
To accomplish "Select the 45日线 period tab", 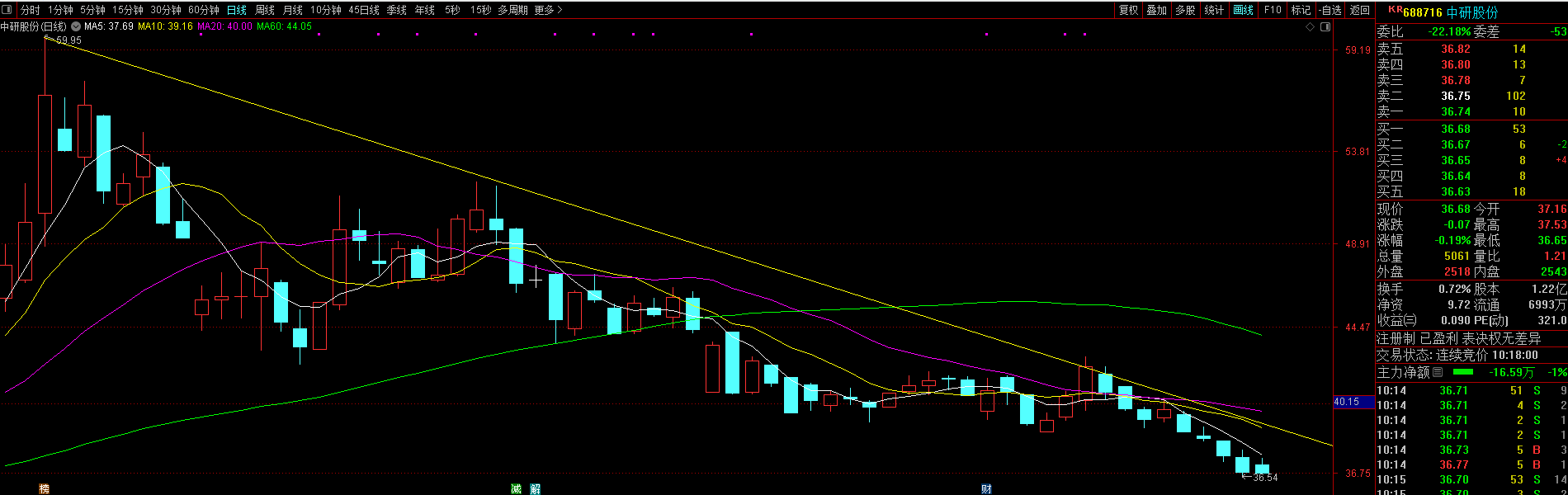I will [x=364, y=10].
